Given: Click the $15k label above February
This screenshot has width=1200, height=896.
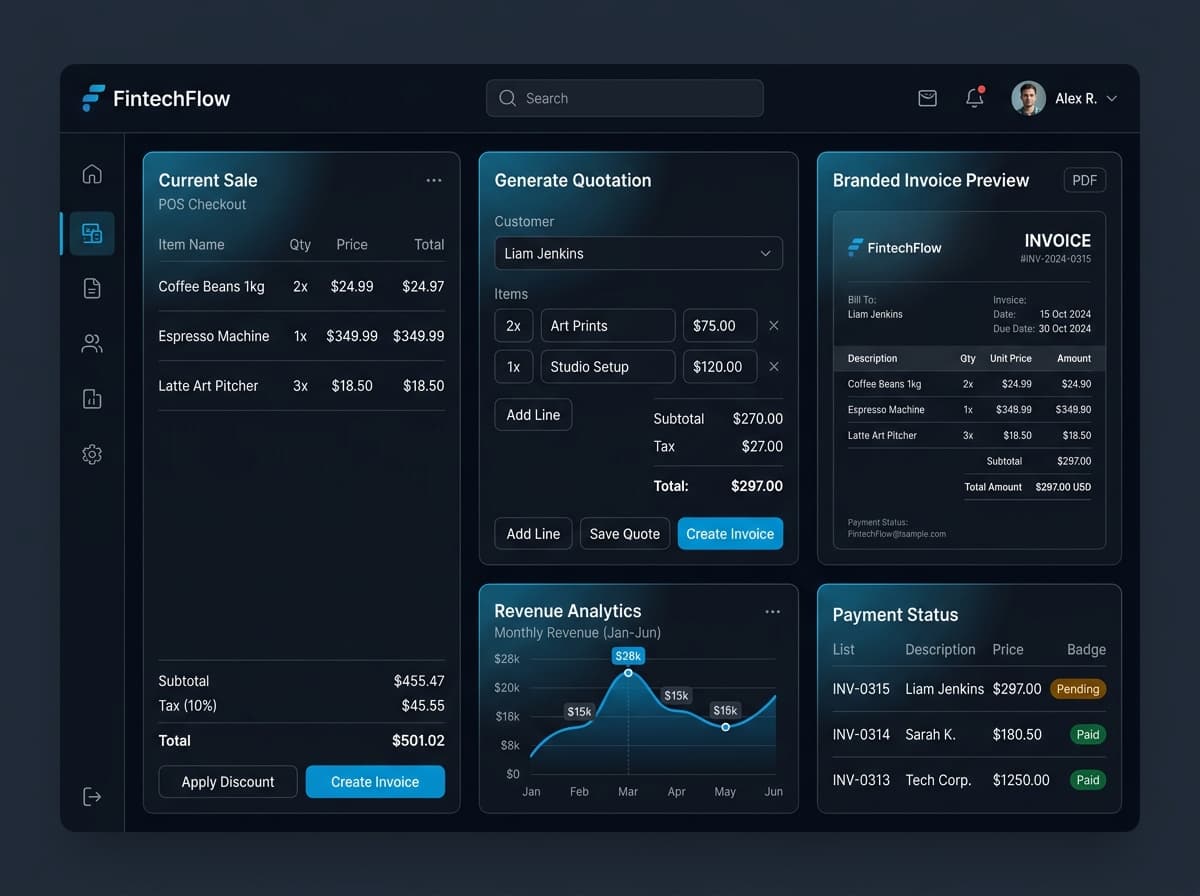Looking at the screenshot, I should (x=579, y=712).
